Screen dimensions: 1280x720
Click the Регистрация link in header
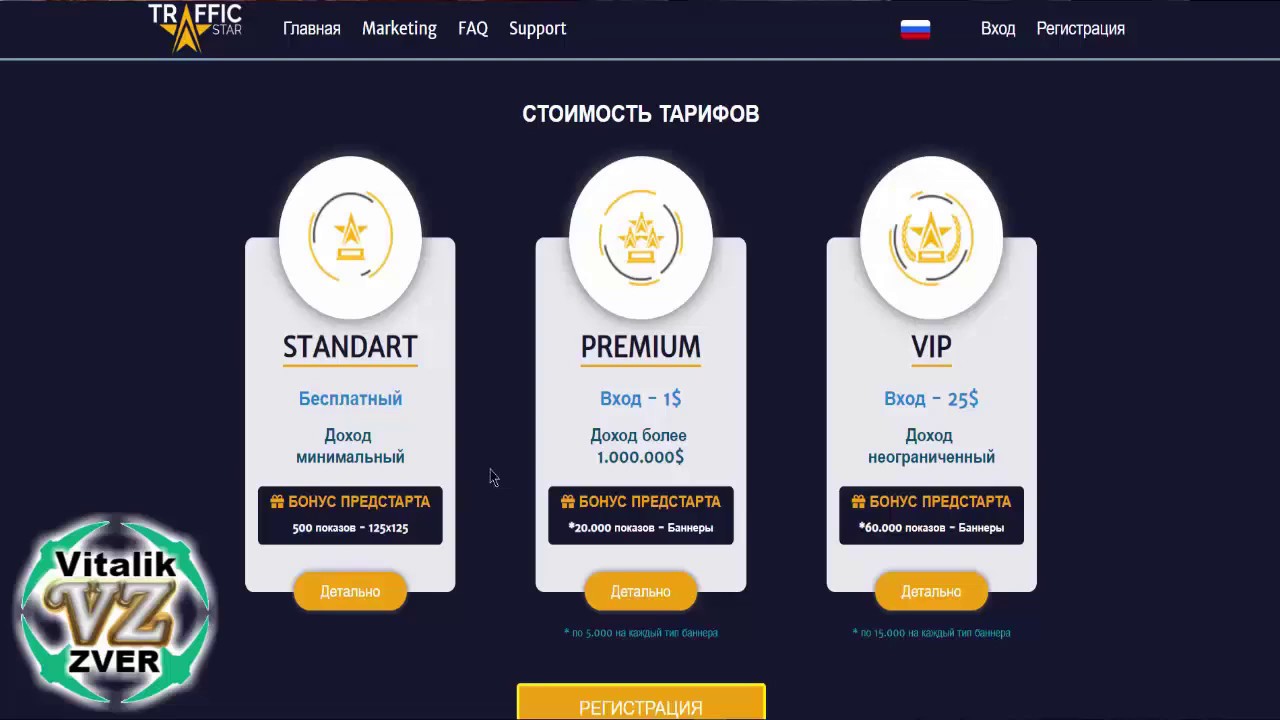[1080, 29]
